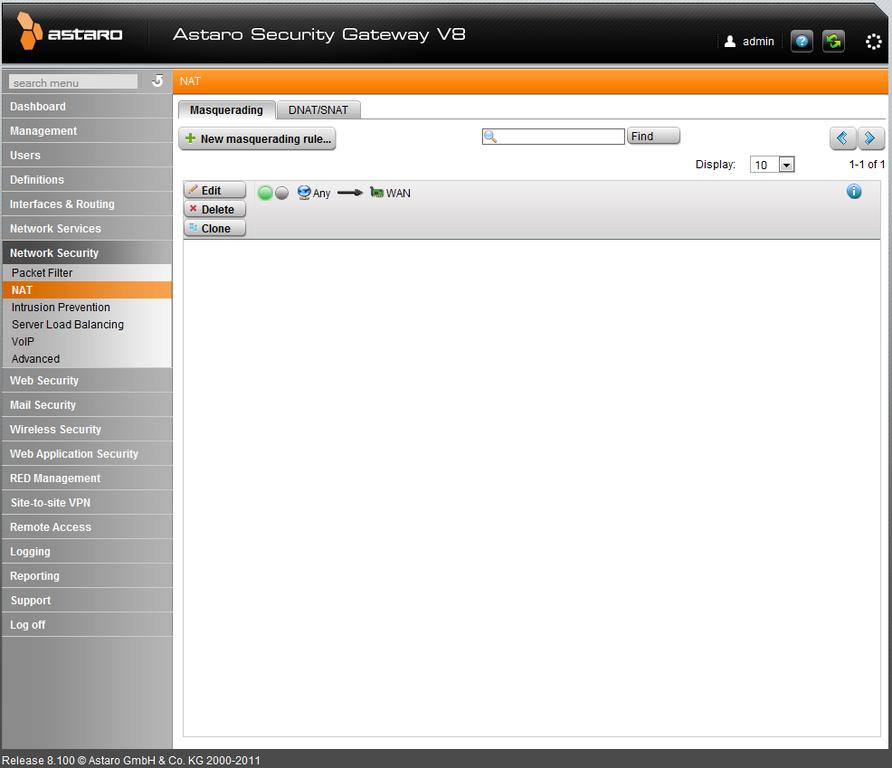Click the admin user icon
The height and width of the screenshot is (768, 892).
pos(730,41)
